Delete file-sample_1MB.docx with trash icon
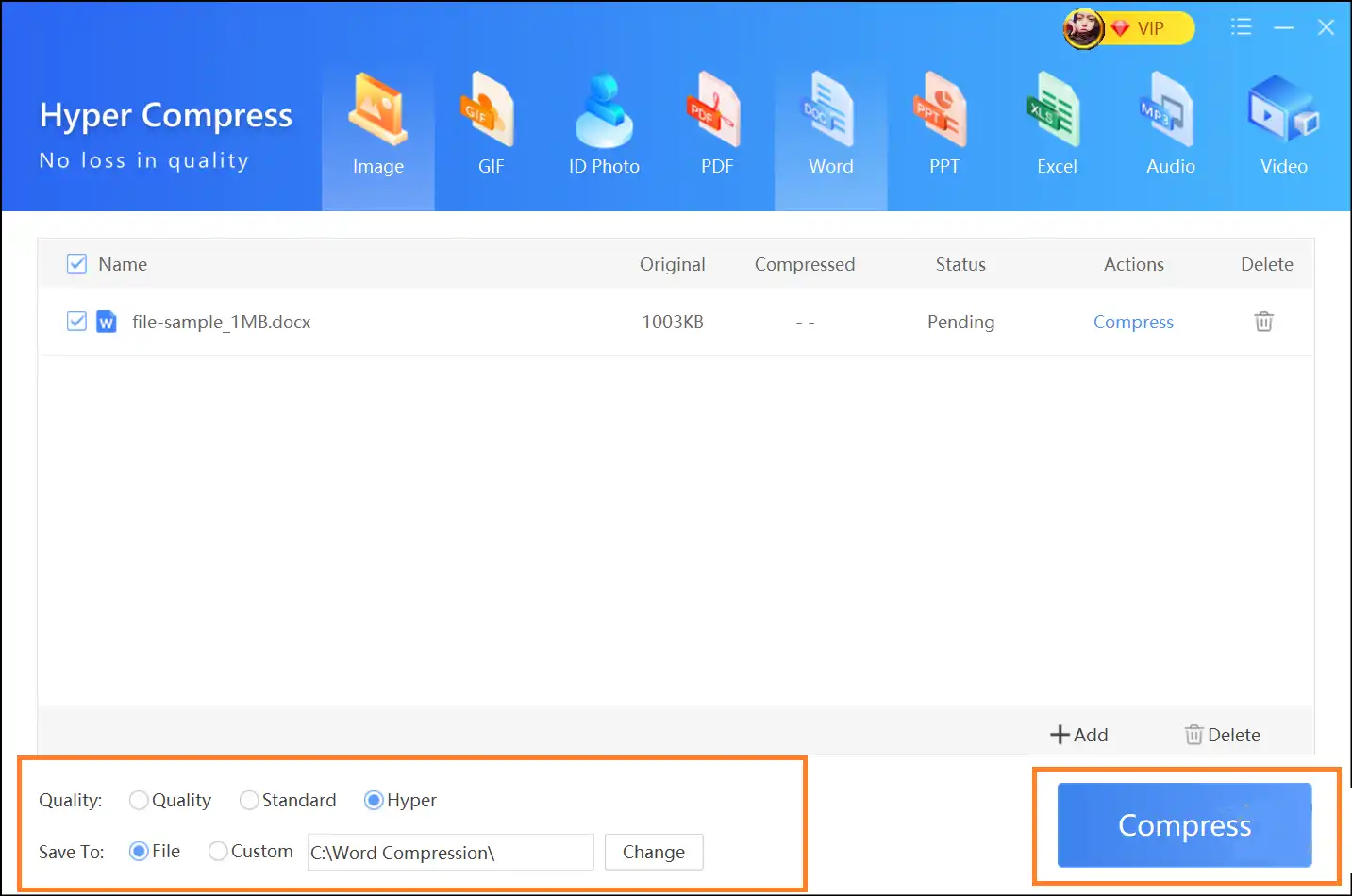1352x896 pixels. pyautogui.click(x=1263, y=322)
